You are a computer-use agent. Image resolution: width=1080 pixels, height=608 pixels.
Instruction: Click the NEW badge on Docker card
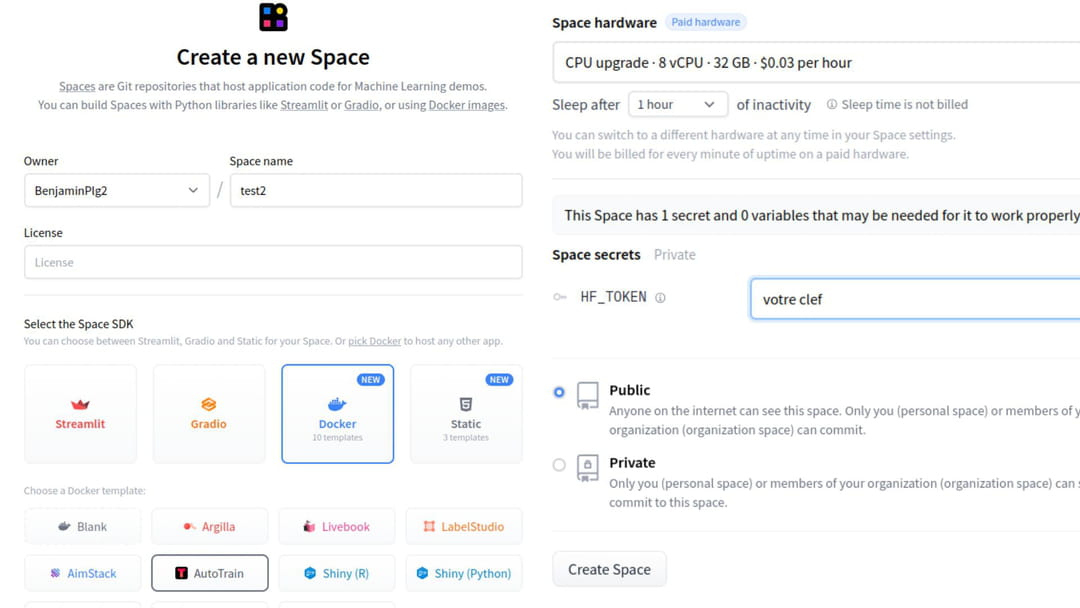[x=371, y=379]
